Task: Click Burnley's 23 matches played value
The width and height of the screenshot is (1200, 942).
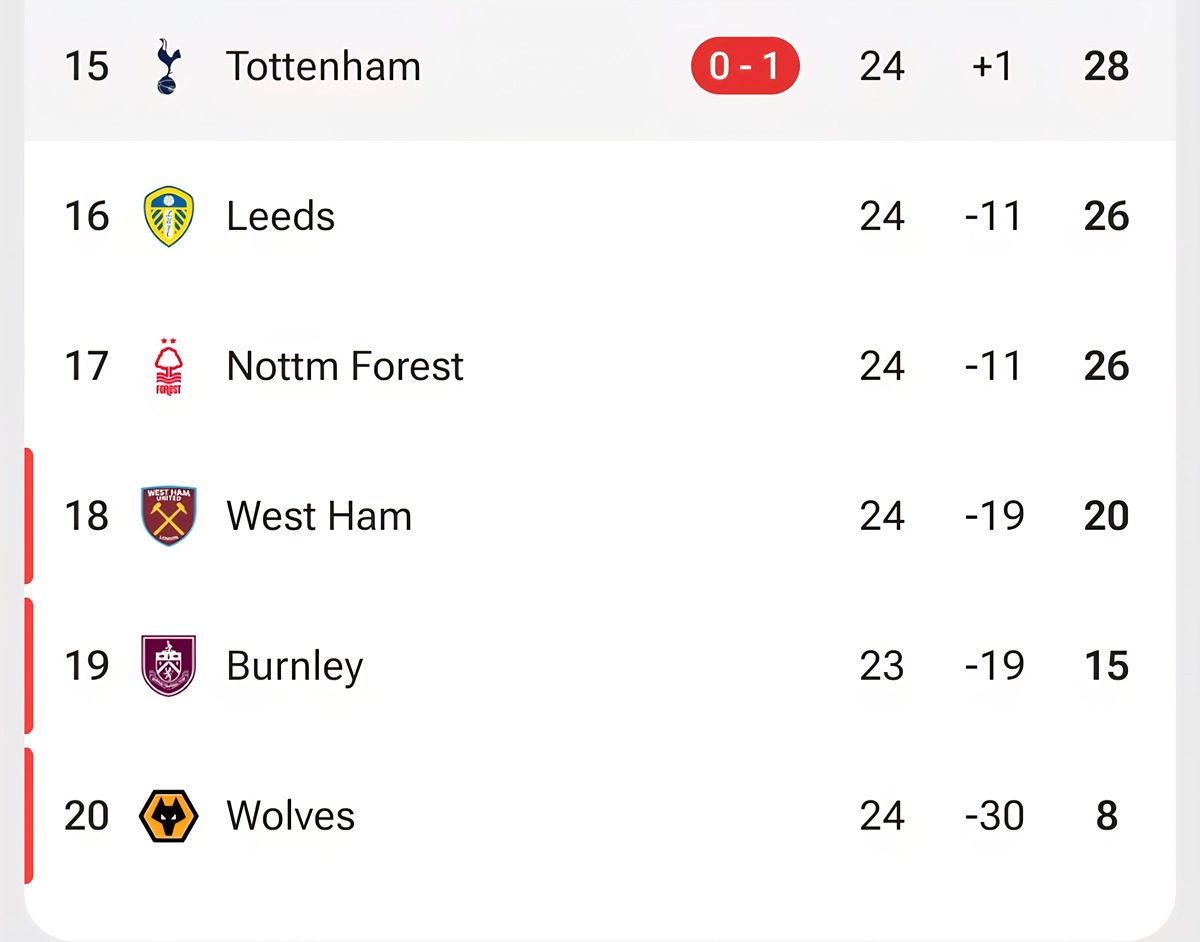Action: (881, 666)
